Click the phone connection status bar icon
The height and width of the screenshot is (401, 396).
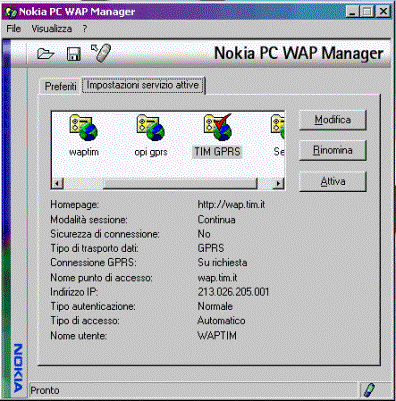[369, 389]
